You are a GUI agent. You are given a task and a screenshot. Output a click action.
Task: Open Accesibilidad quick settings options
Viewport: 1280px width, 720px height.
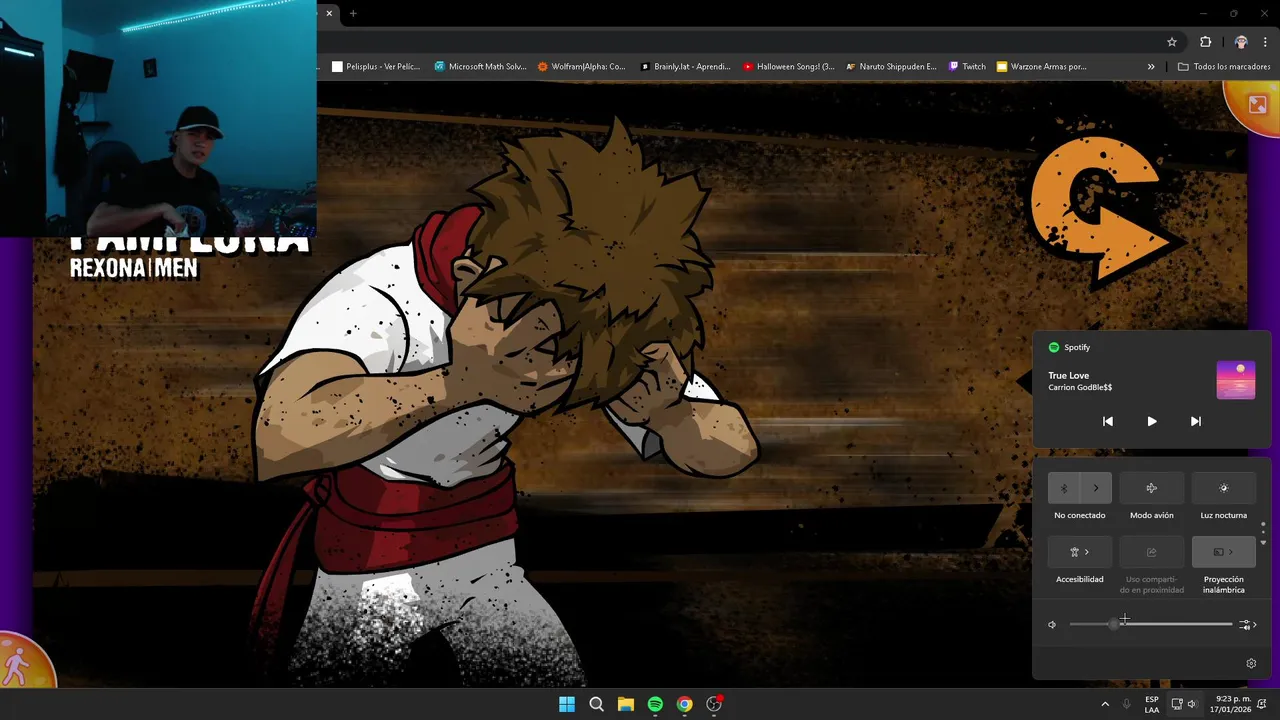tap(1079, 552)
